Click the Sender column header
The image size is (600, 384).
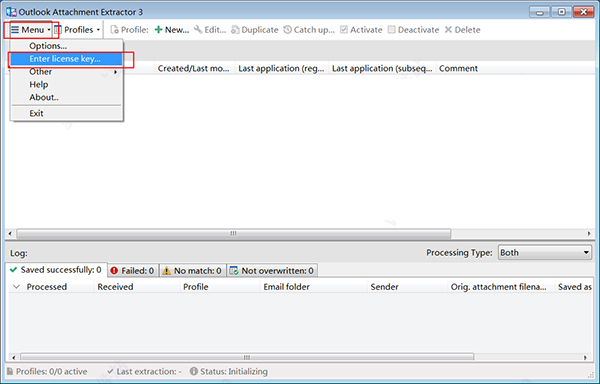(407, 287)
